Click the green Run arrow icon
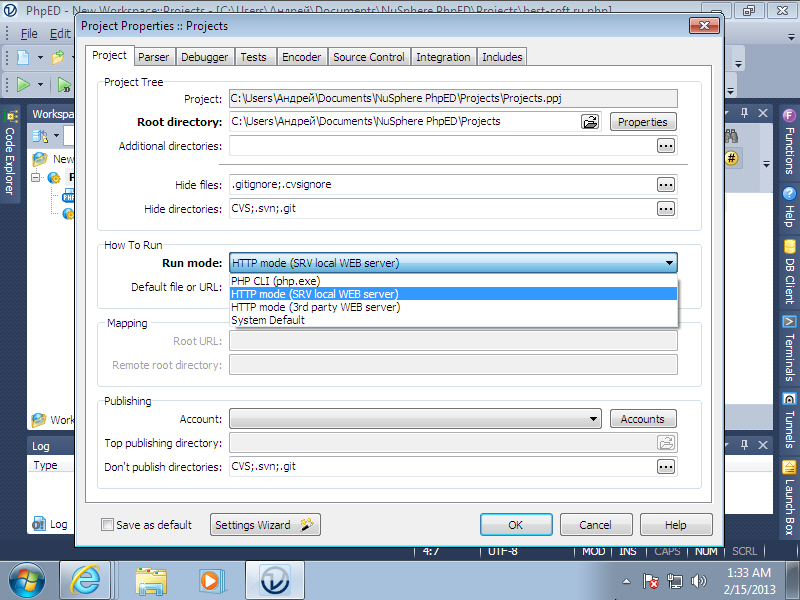The height and width of the screenshot is (600, 800). click(x=23, y=84)
